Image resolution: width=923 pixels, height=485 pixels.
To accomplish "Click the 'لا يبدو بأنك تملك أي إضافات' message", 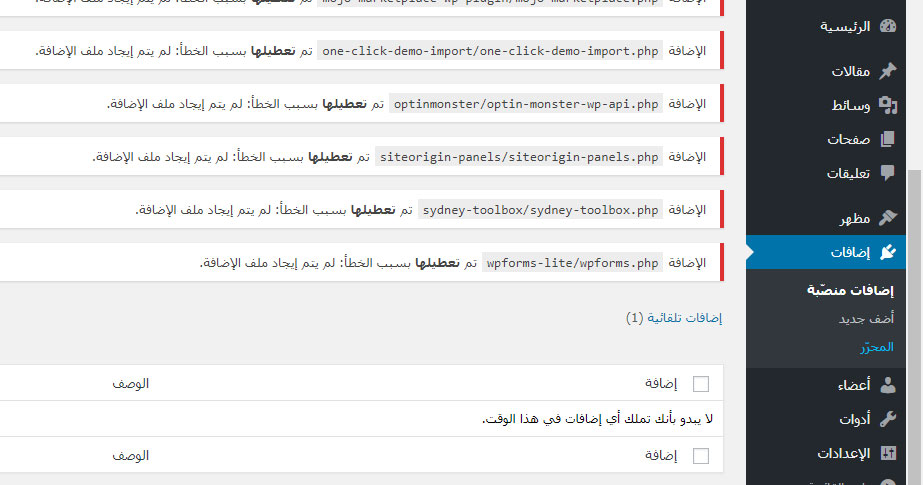I will coord(597,419).
